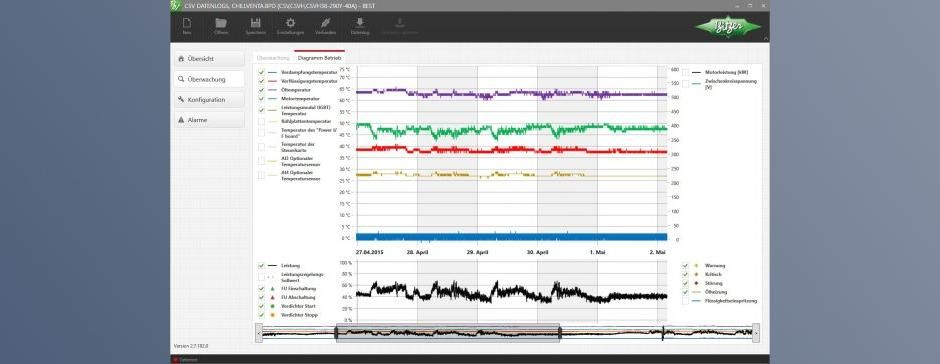This screenshot has height=364, width=940.
Task: Show the Alarme sidebar section
Action: pyautogui.click(x=209, y=120)
